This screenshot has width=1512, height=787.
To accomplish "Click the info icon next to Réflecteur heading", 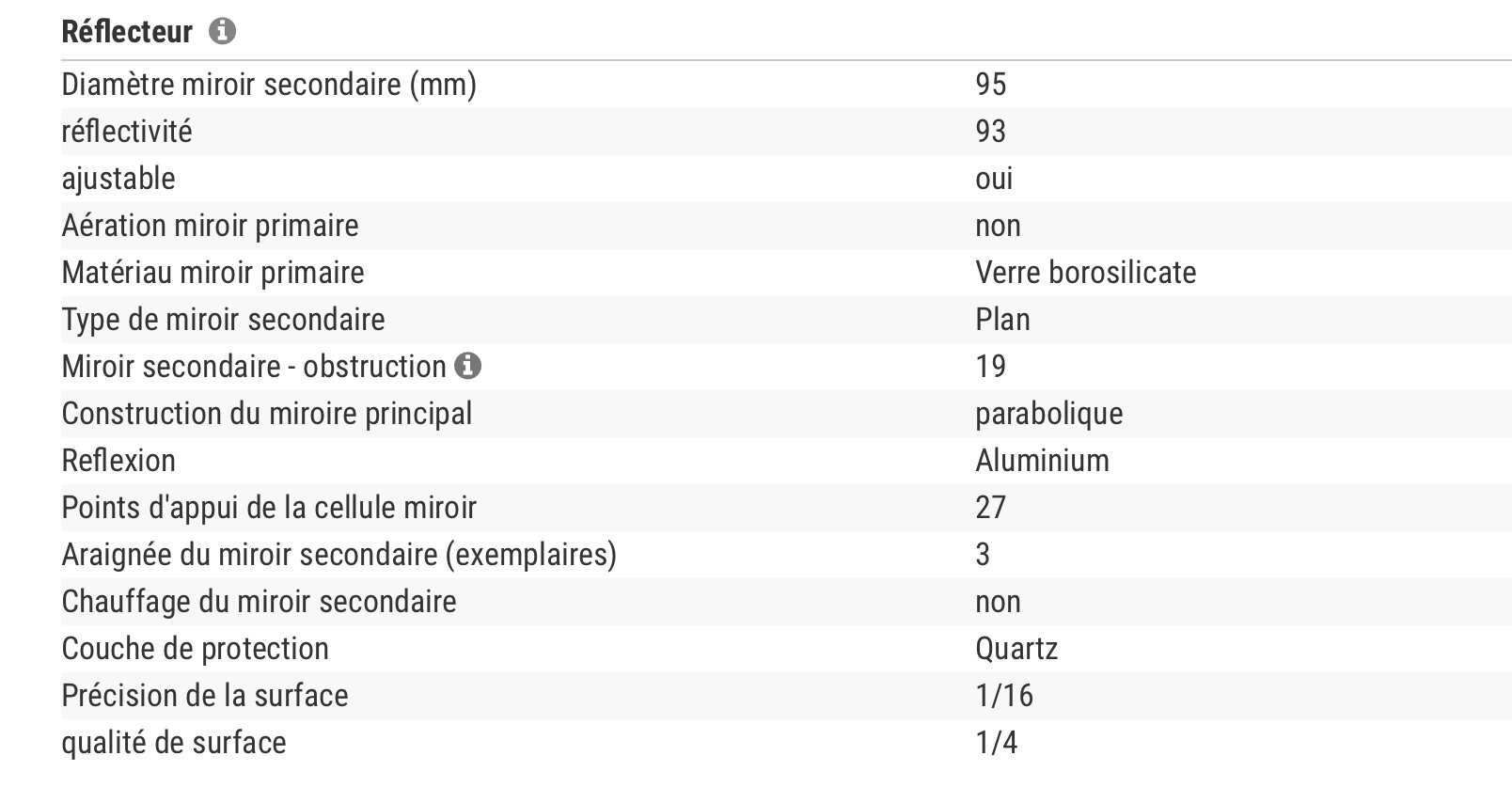I will pos(222,32).
